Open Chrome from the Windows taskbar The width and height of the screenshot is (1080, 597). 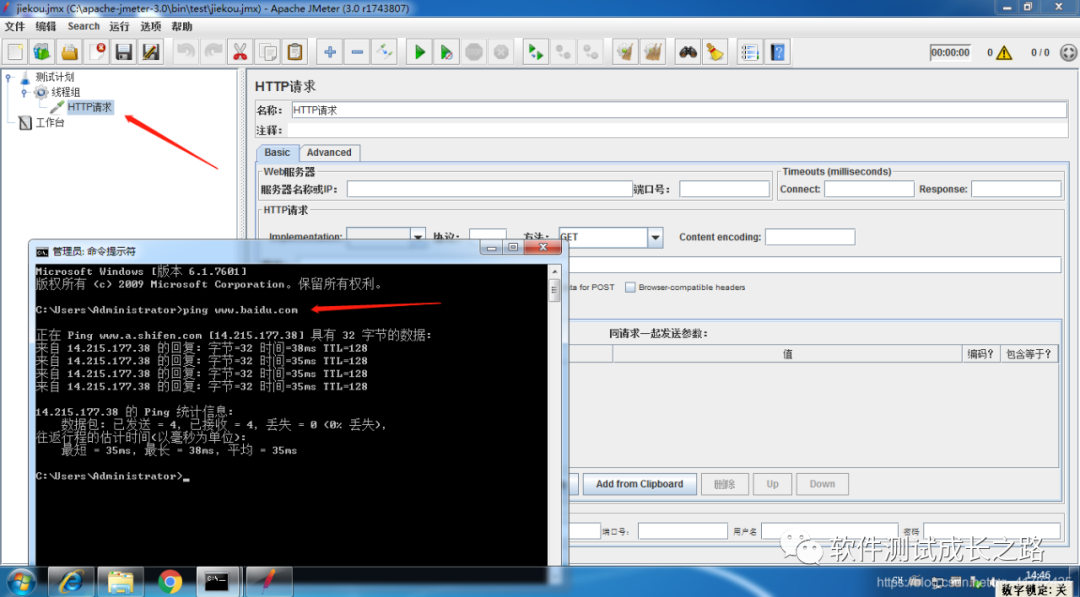(169, 583)
